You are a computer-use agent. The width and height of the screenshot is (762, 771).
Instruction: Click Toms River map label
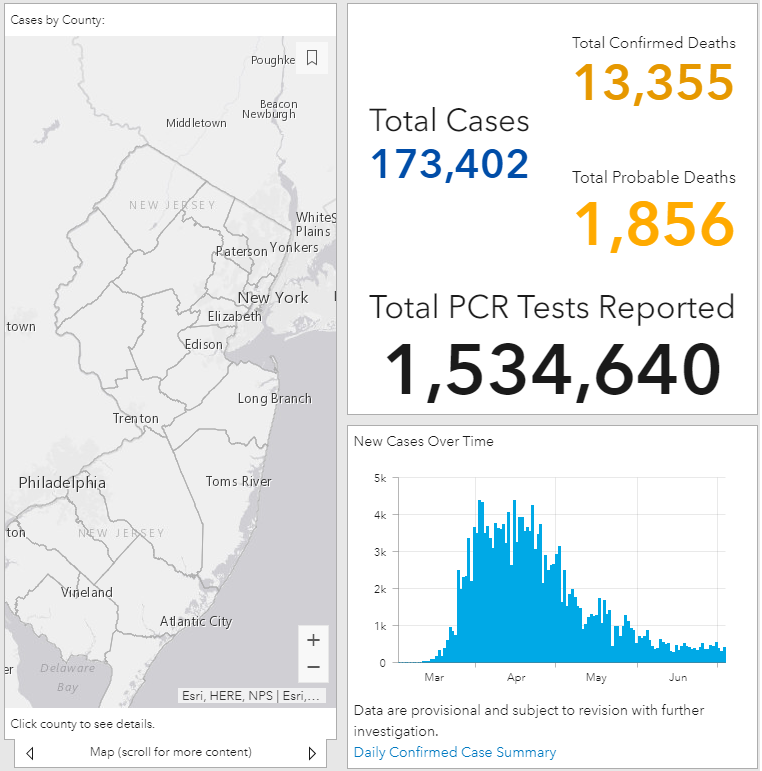[238, 481]
